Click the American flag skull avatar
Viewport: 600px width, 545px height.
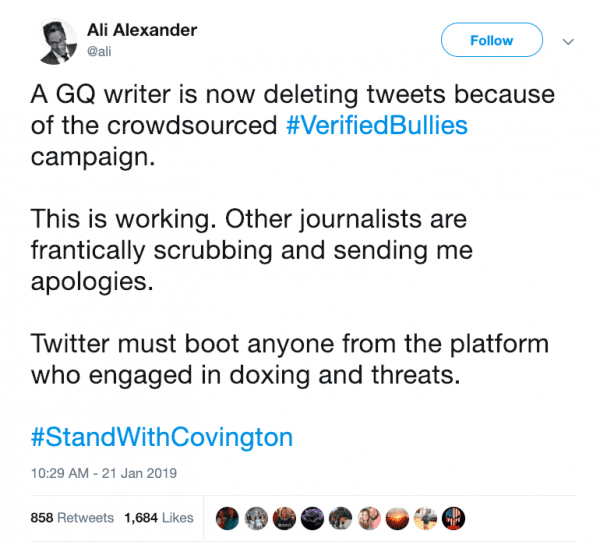click(x=454, y=520)
